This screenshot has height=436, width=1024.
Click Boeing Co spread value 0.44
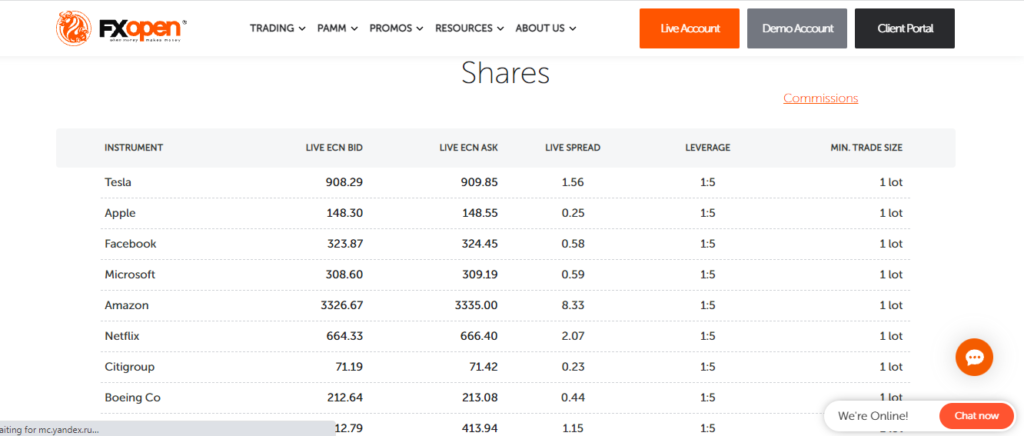coord(573,397)
